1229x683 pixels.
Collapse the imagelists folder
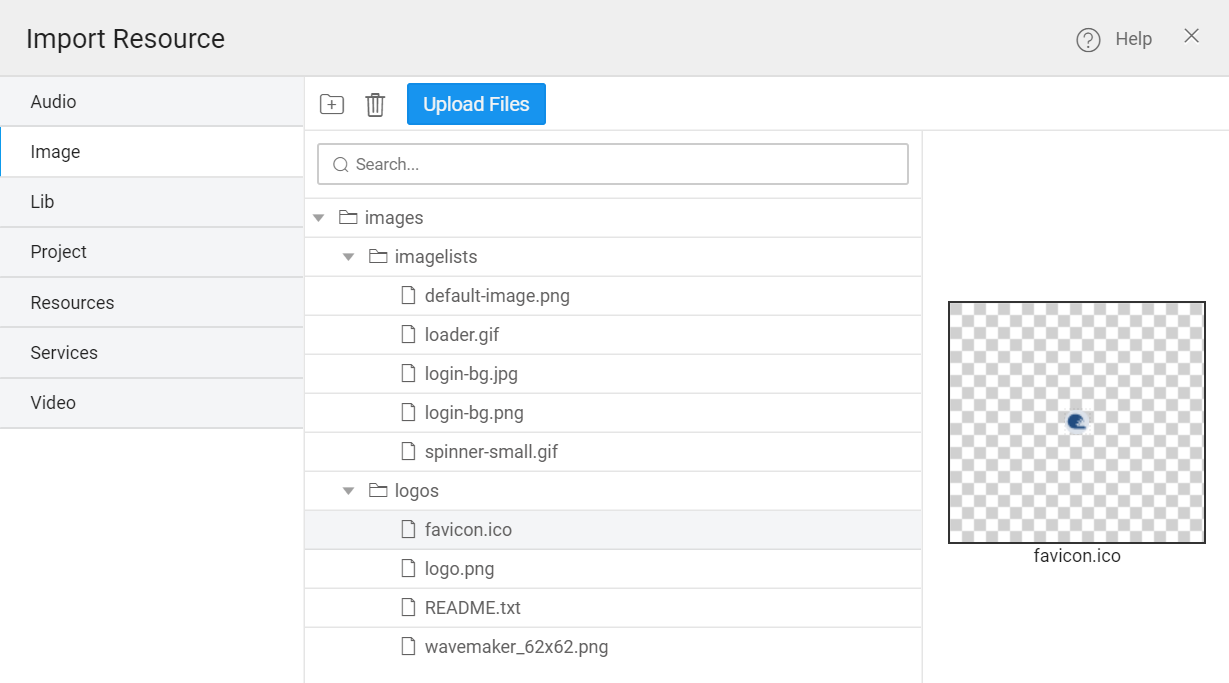pyautogui.click(x=347, y=256)
